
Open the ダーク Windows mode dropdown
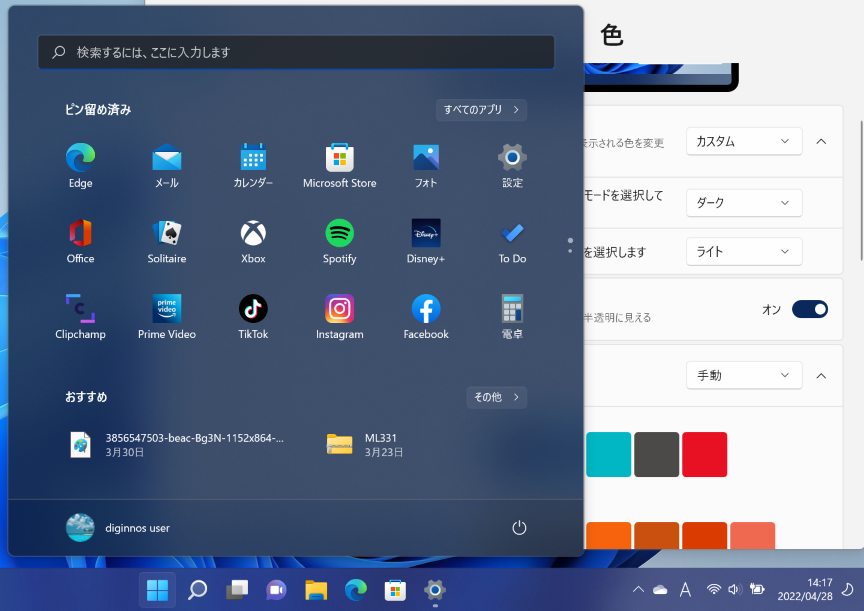pos(744,203)
